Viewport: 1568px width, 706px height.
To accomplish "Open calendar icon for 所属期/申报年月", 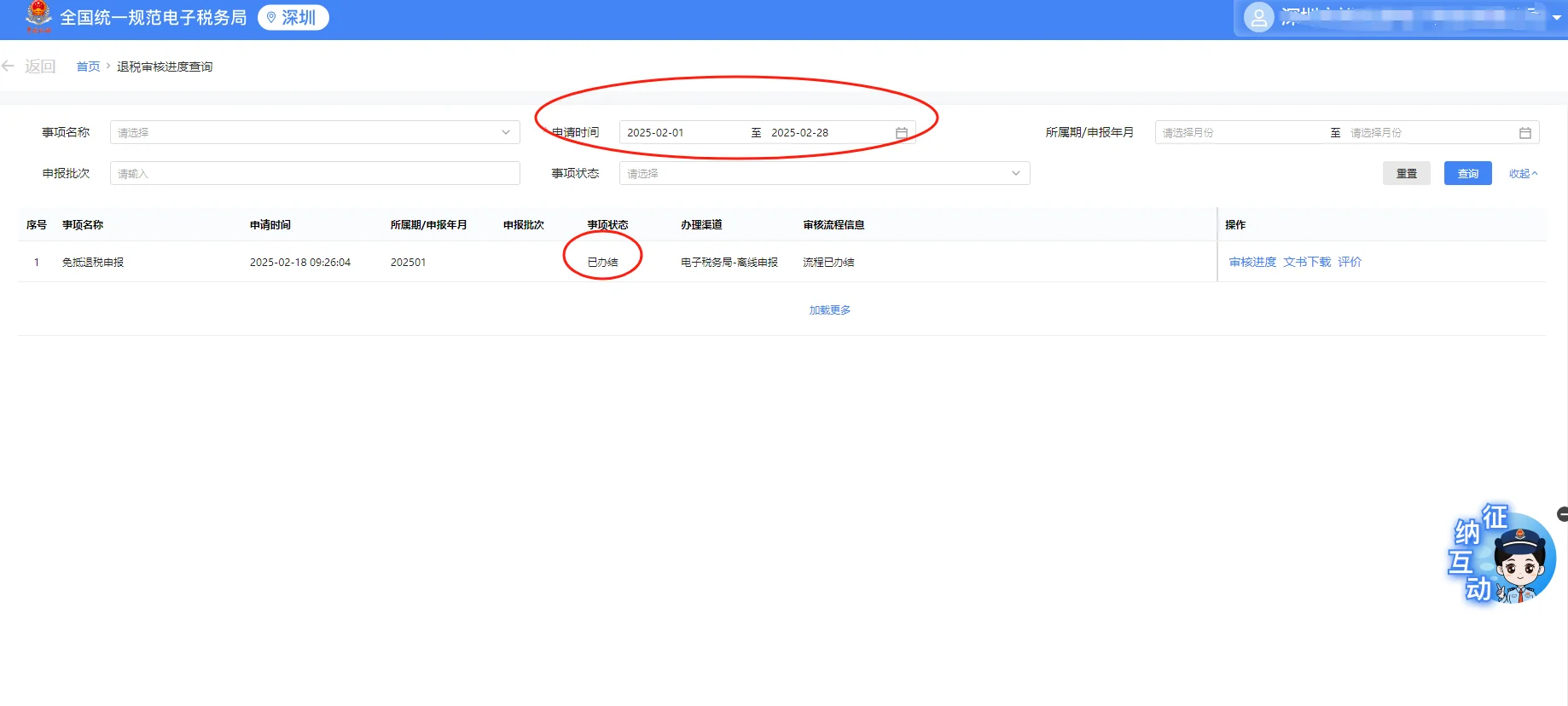I will click(x=1525, y=133).
